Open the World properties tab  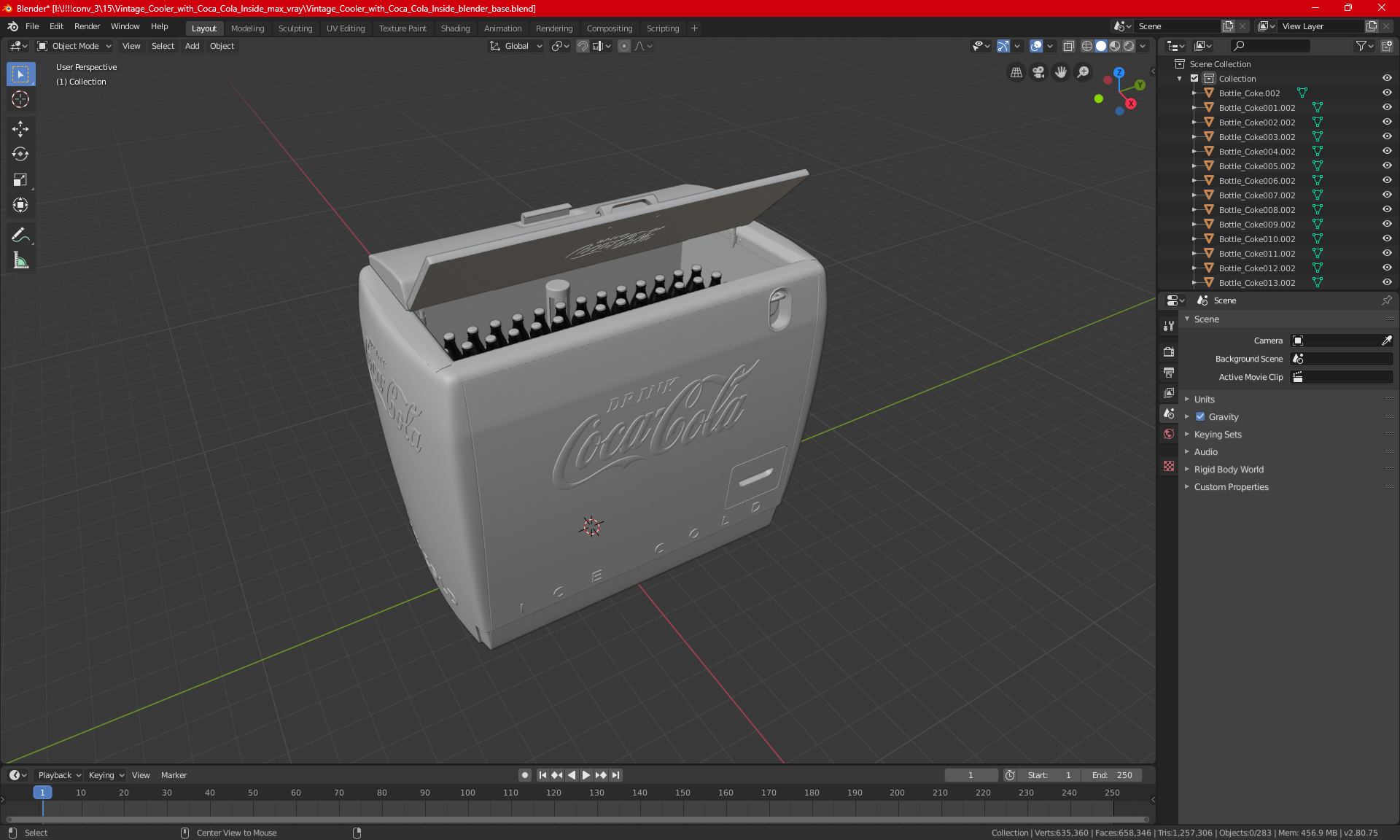coord(1169,434)
